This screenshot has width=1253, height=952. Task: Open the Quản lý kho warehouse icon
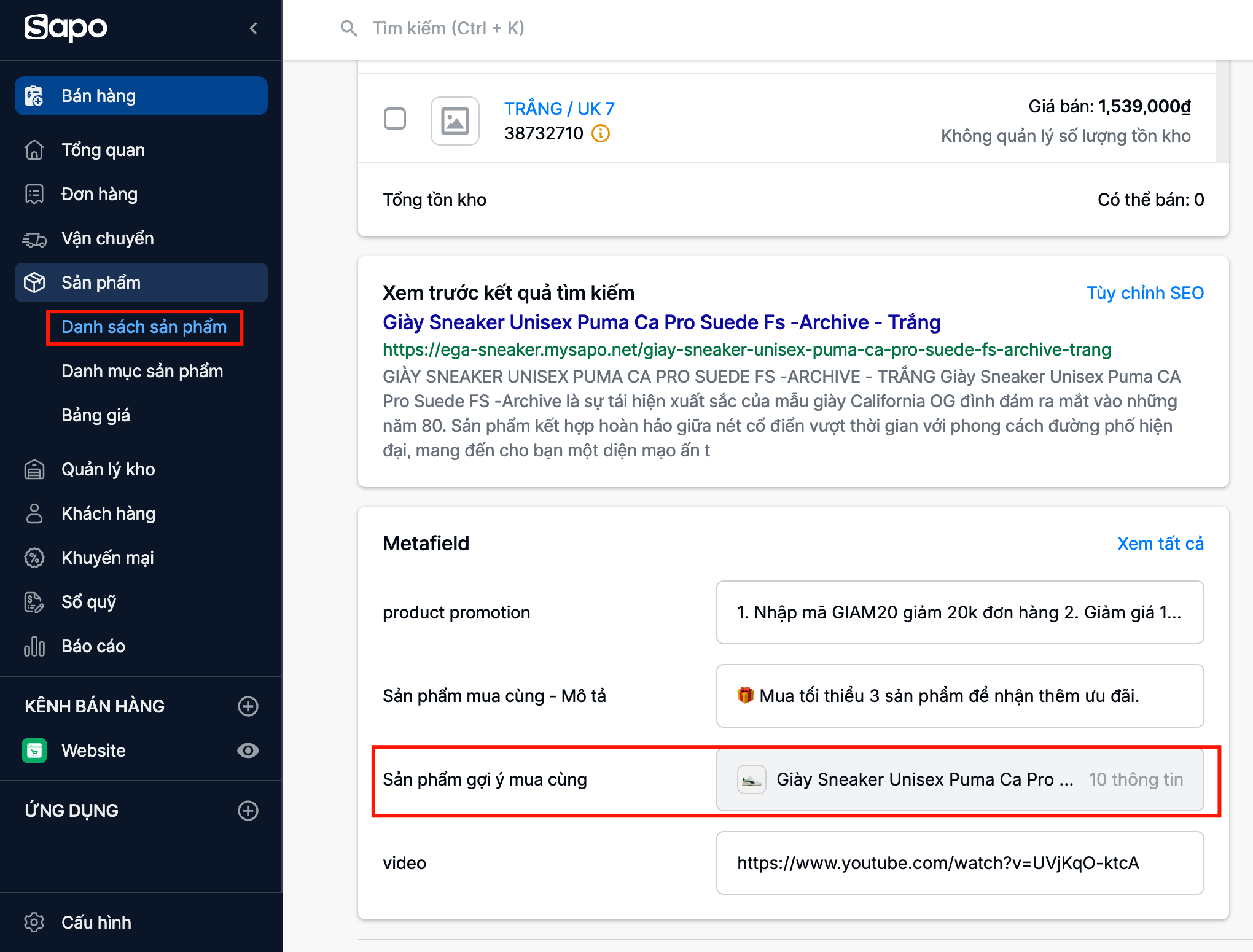(34, 470)
